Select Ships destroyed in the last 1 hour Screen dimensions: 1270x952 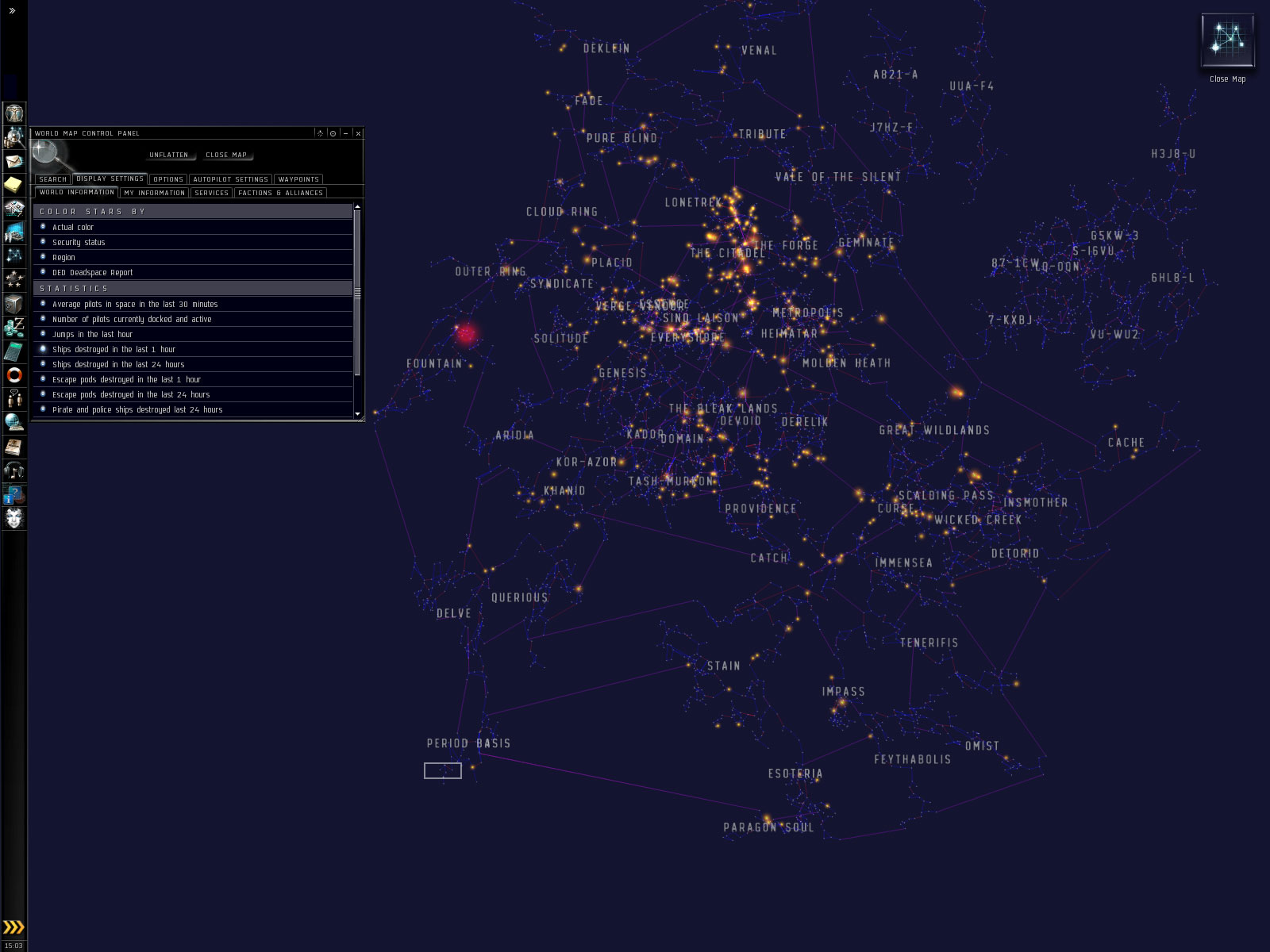[193, 349]
